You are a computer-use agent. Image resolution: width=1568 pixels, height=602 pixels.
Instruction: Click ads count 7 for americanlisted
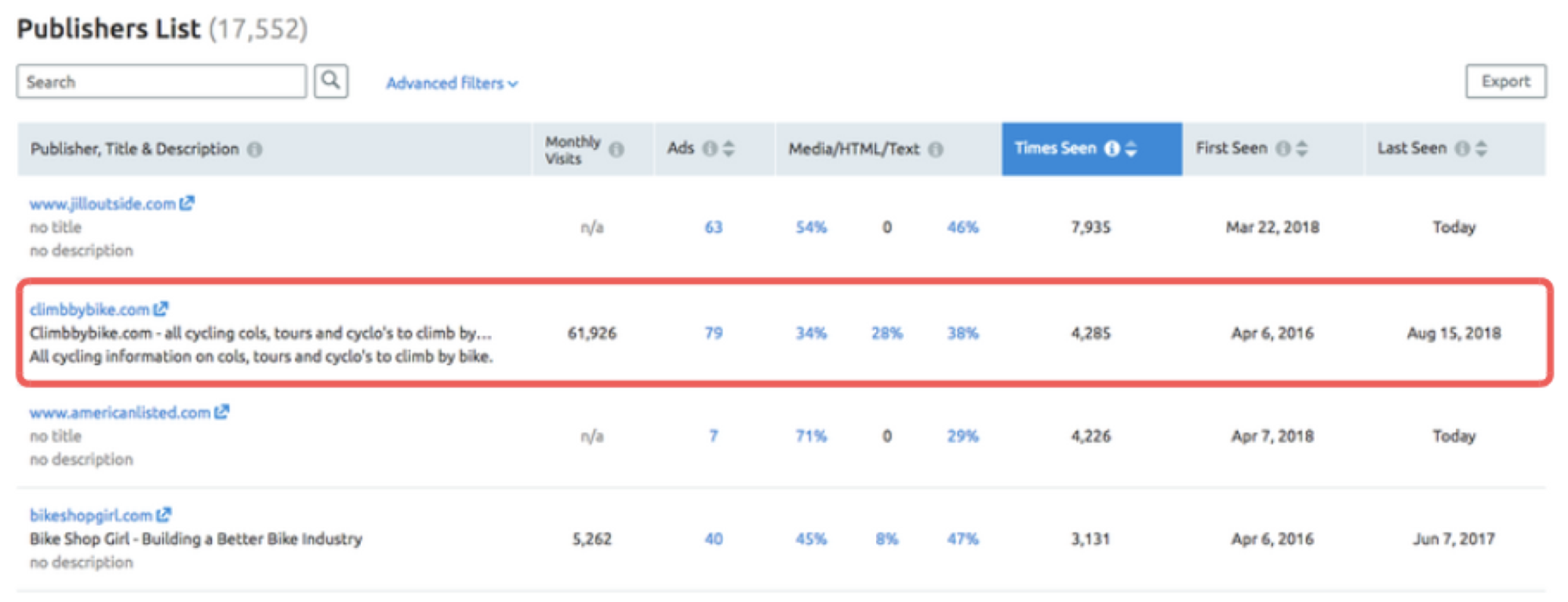tap(713, 436)
